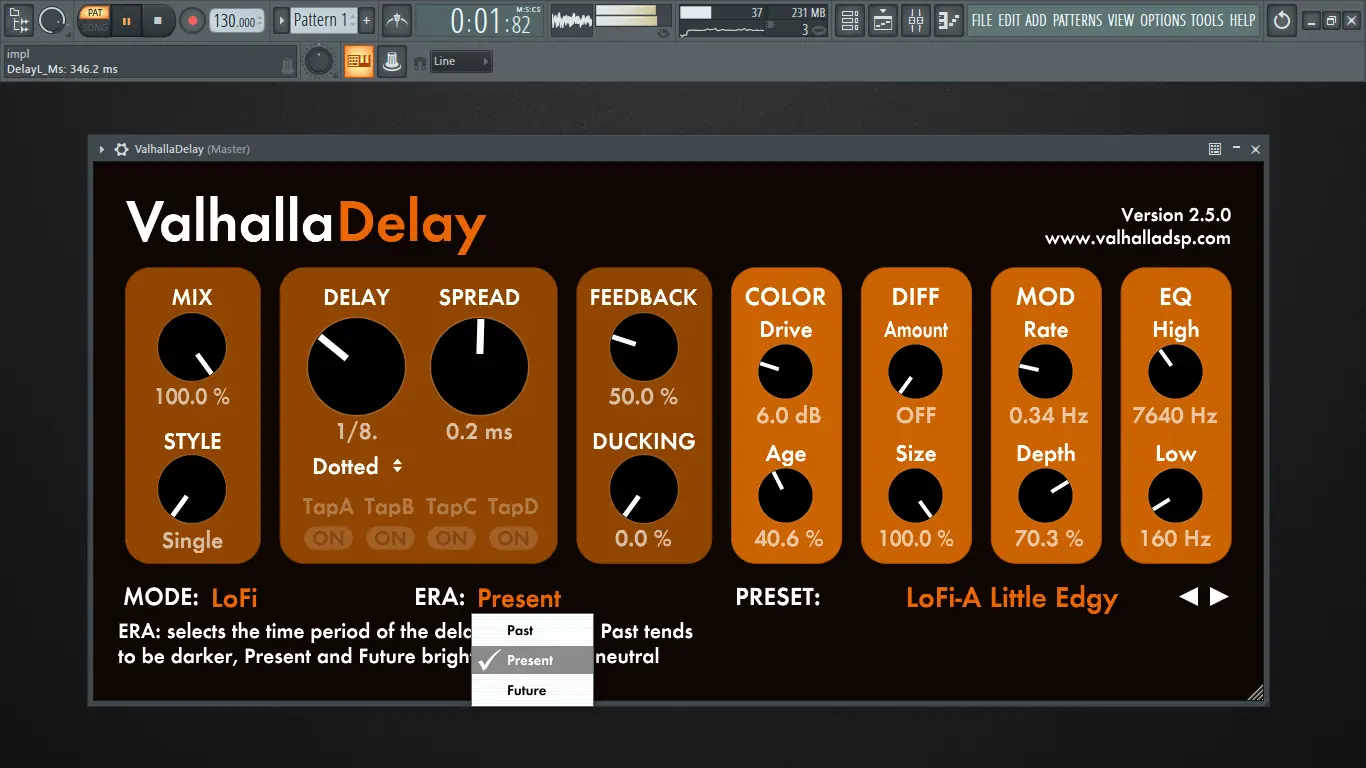Screen dimensions: 1366x768
Task: Pause playback with the pause button
Action: [x=126, y=20]
